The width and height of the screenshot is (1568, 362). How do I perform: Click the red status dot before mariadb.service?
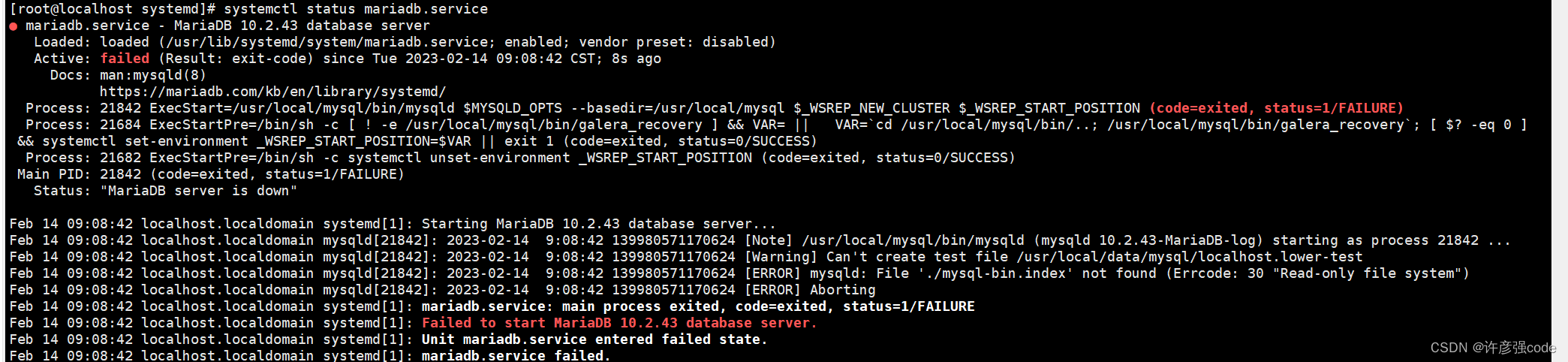pos(14,26)
